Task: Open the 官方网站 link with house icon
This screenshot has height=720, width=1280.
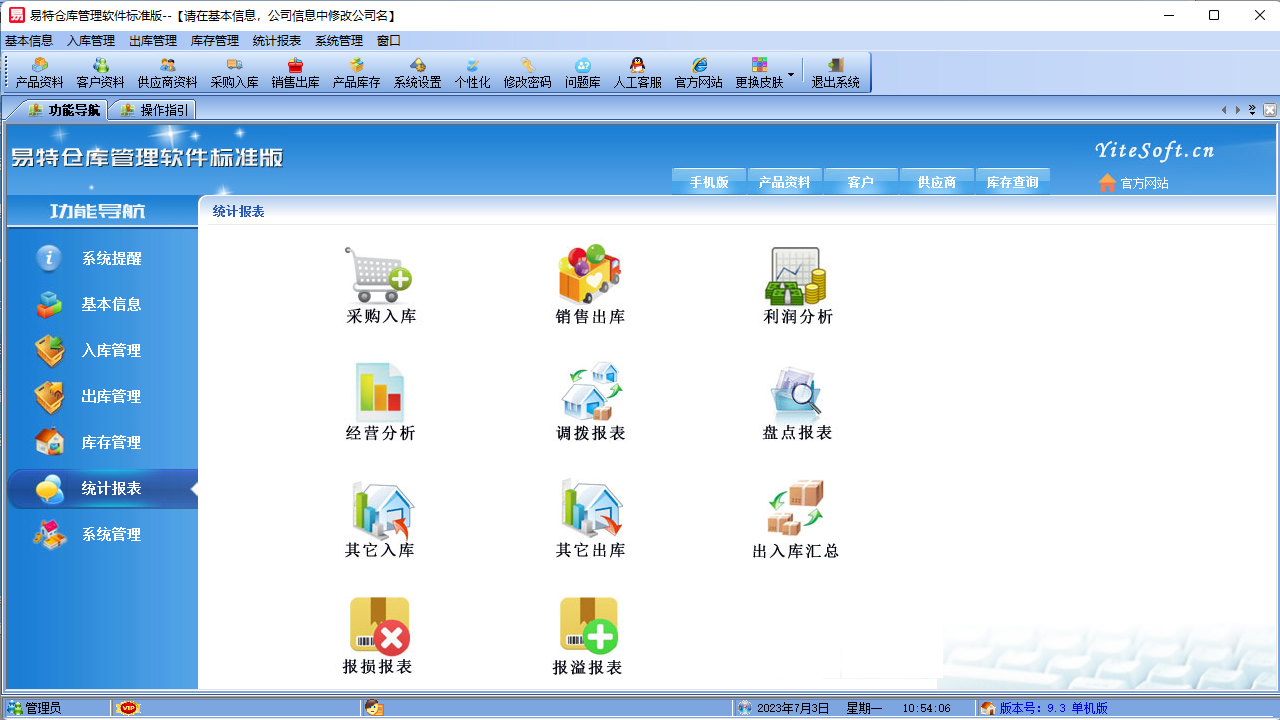Action: pos(1133,183)
